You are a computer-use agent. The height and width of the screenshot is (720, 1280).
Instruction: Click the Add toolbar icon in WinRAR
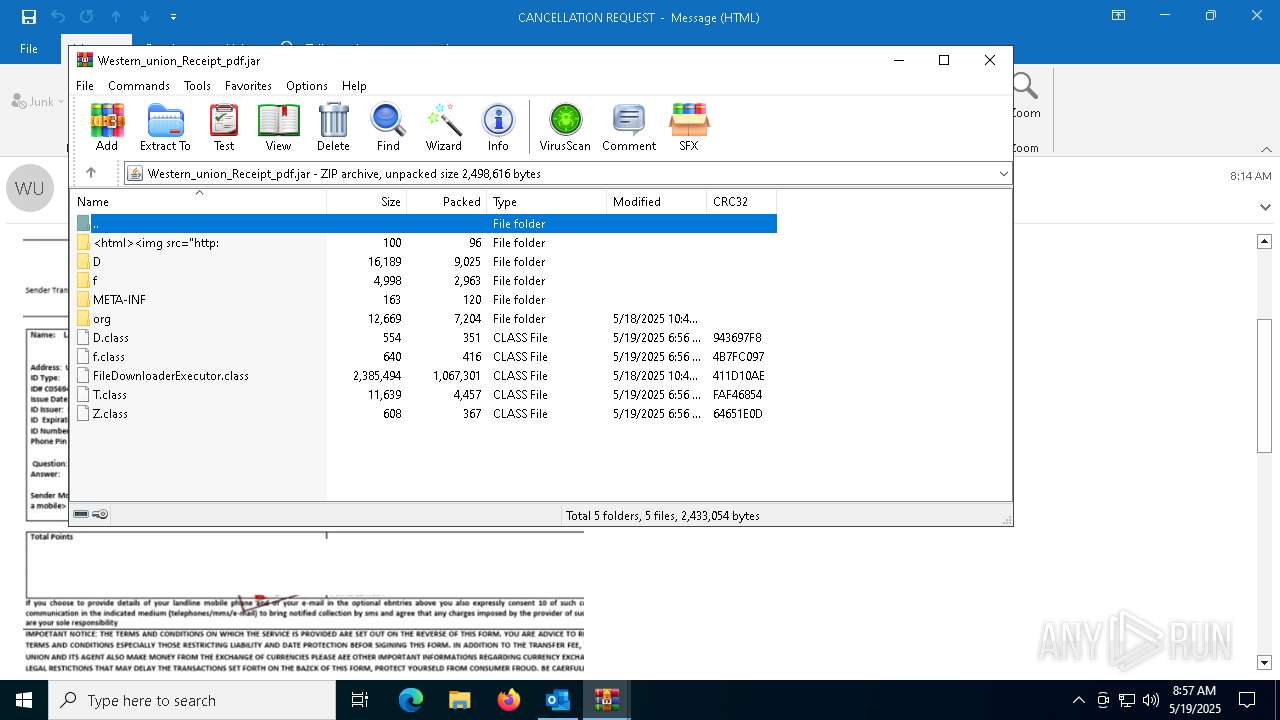(107, 127)
